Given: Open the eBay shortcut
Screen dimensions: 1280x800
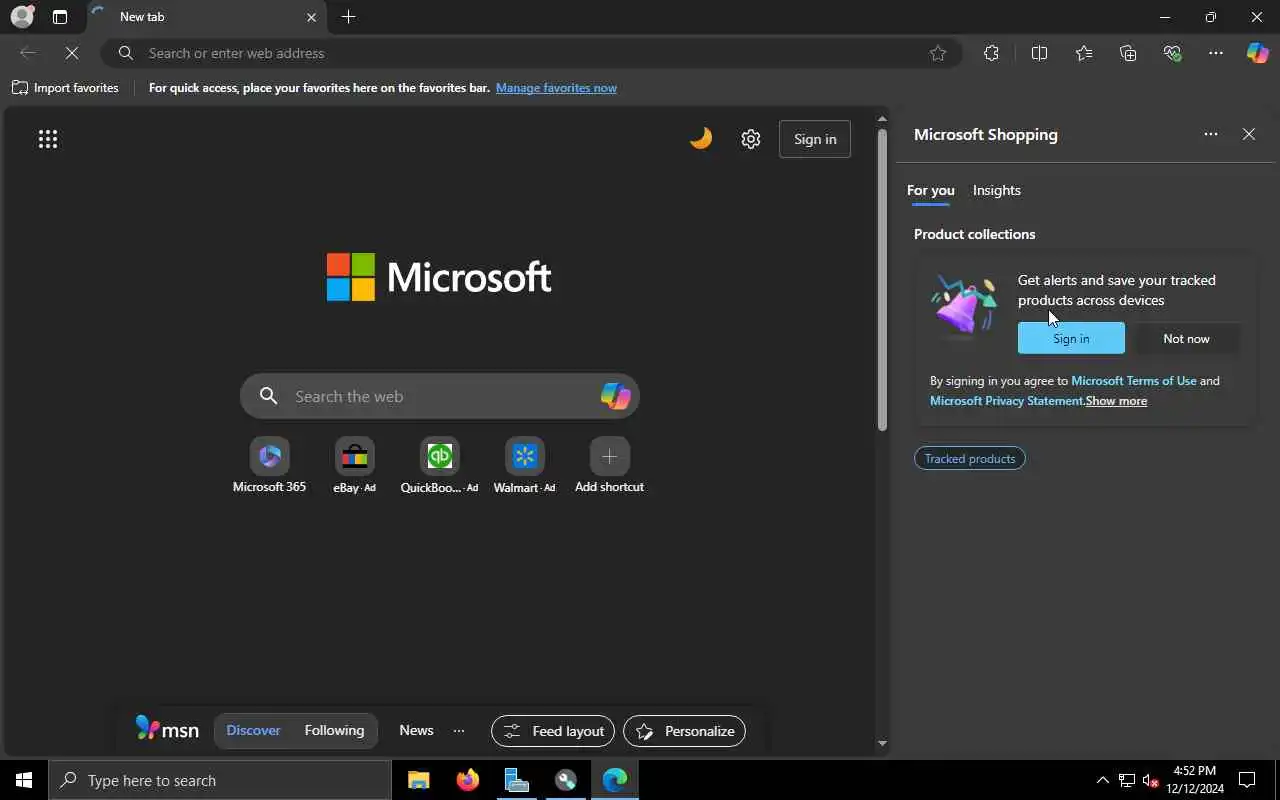Looking at the screenshot, I should click(354, 466).
